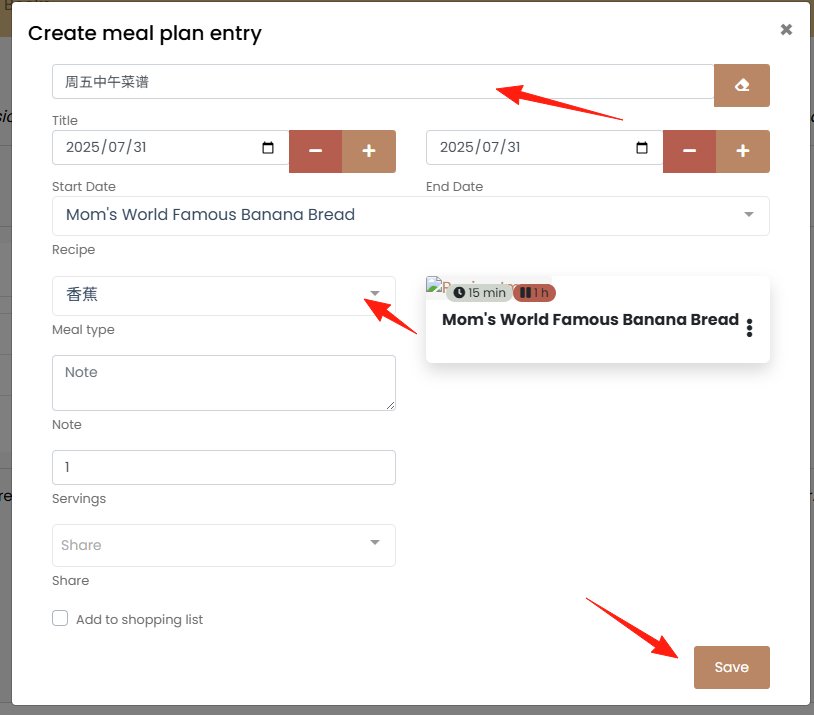The height and width of the screenshot is (715, 814).
Task: Decrease End Date with minus button
Action: (689, 151)
